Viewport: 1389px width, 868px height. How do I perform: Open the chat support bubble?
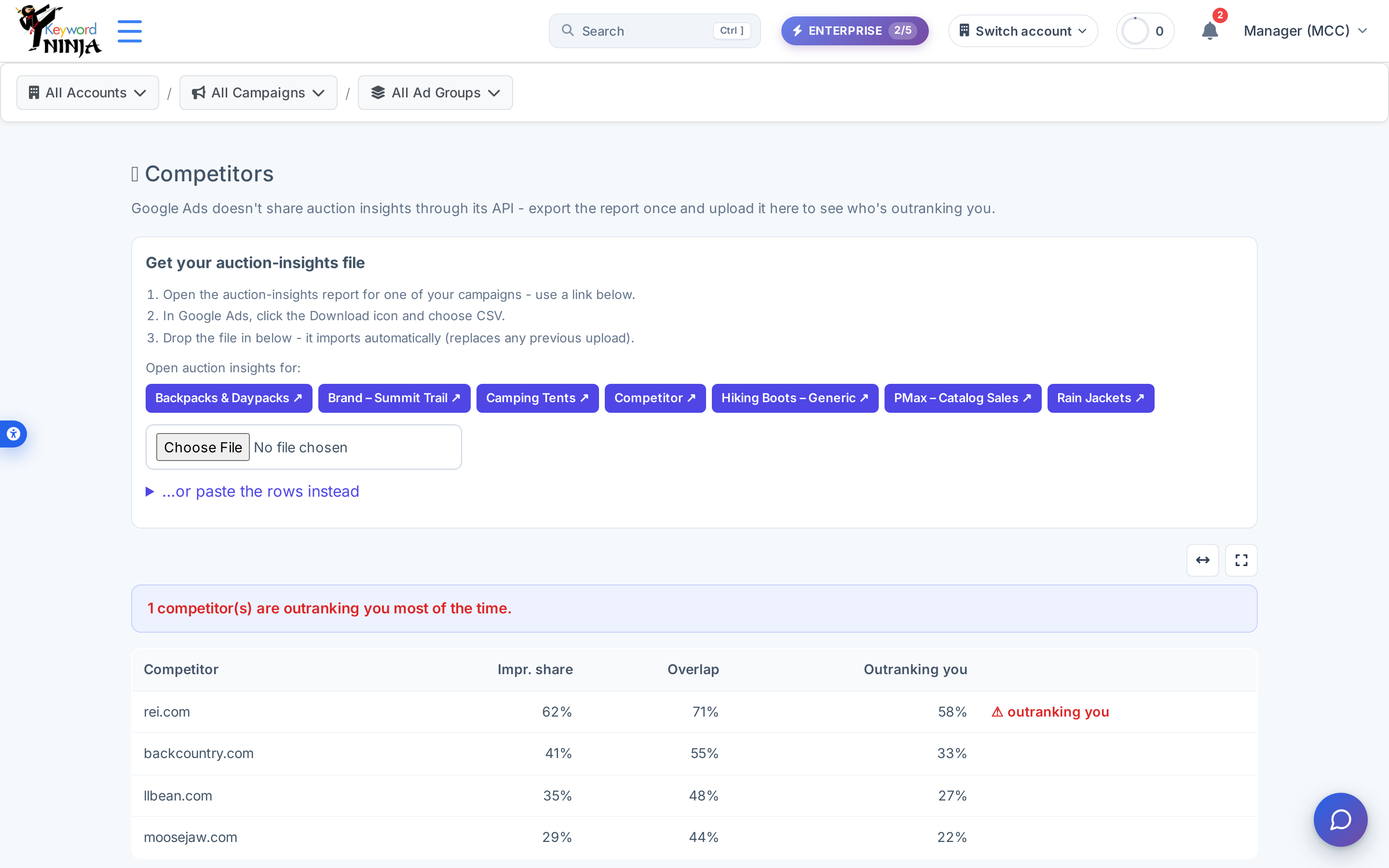click(x=1340, y=819)
